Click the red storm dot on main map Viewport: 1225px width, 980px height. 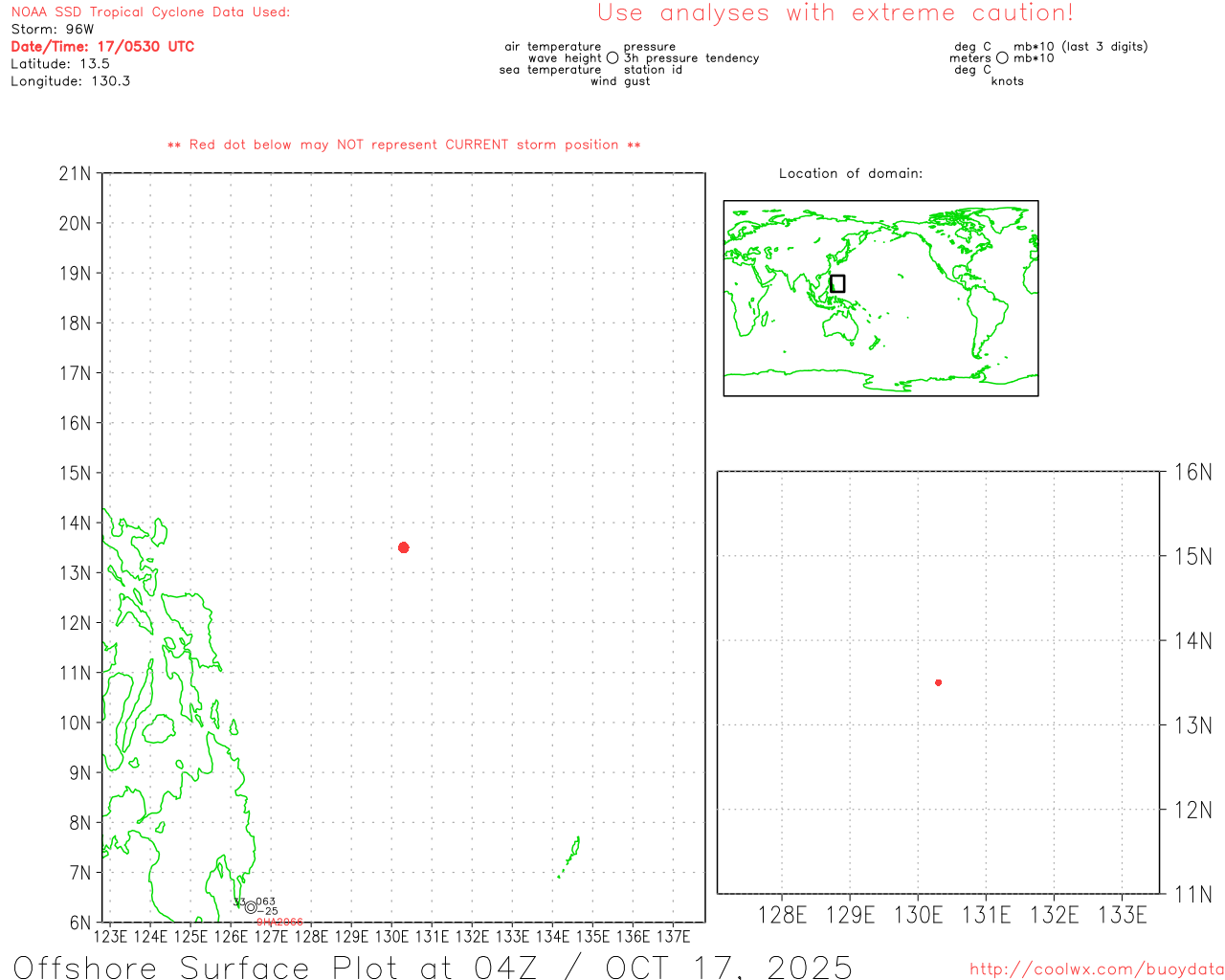403,547
